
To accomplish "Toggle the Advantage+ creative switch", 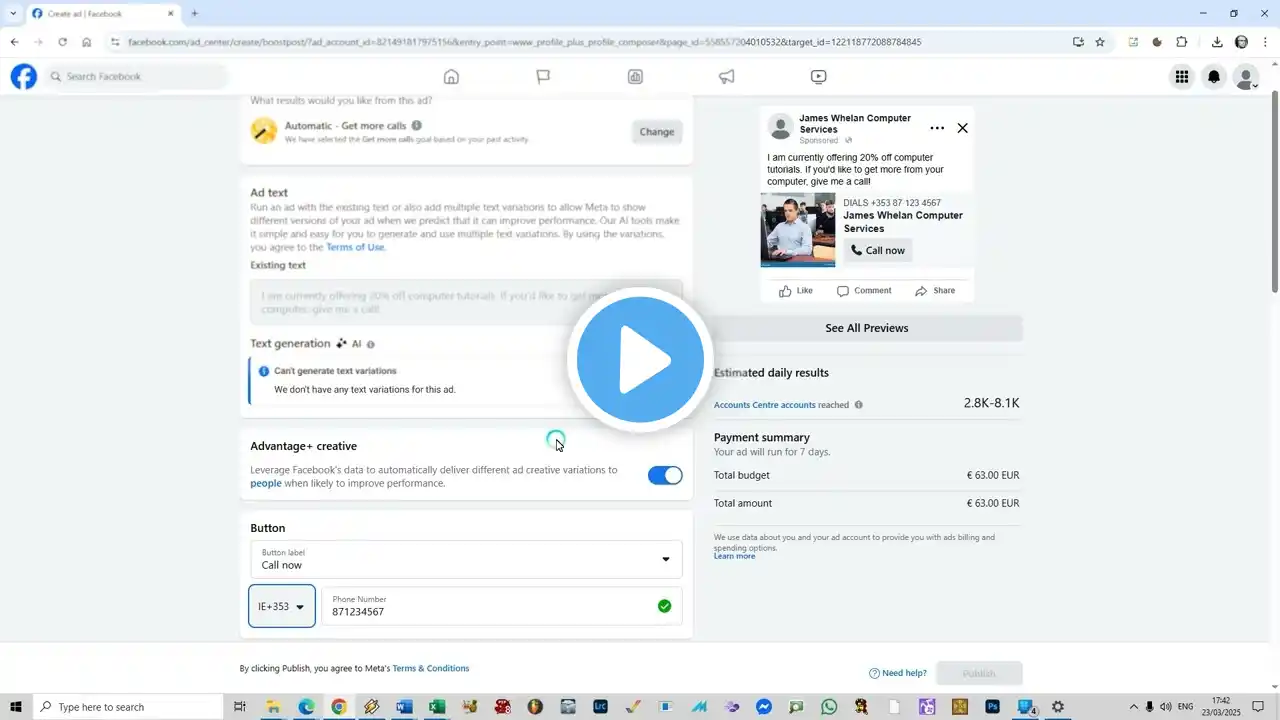I will [665, 476].
